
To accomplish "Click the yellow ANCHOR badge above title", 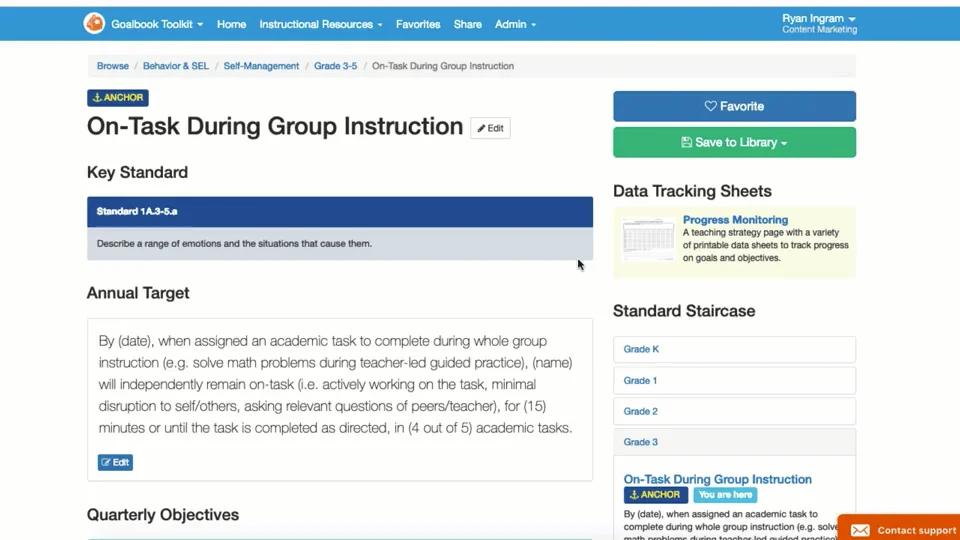I will point(118,97).
